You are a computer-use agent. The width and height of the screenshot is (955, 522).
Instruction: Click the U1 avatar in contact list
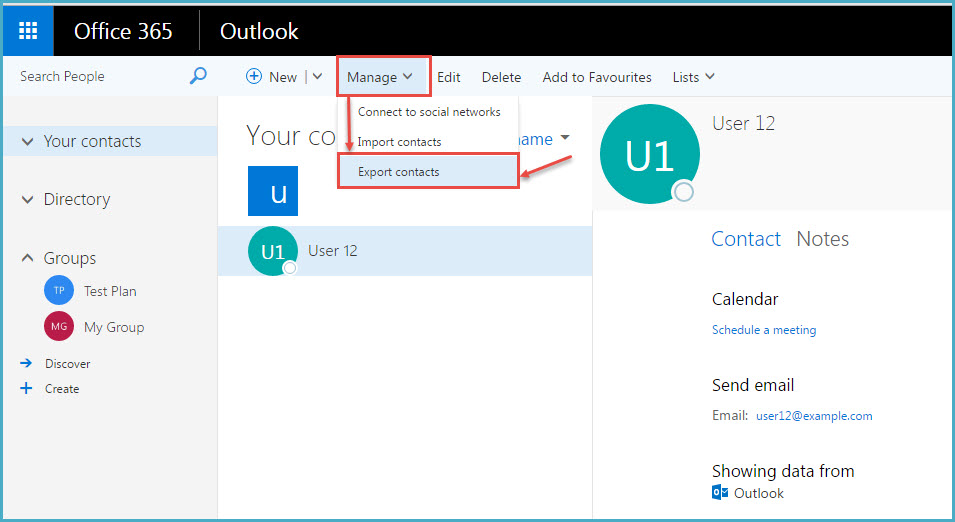273,251
